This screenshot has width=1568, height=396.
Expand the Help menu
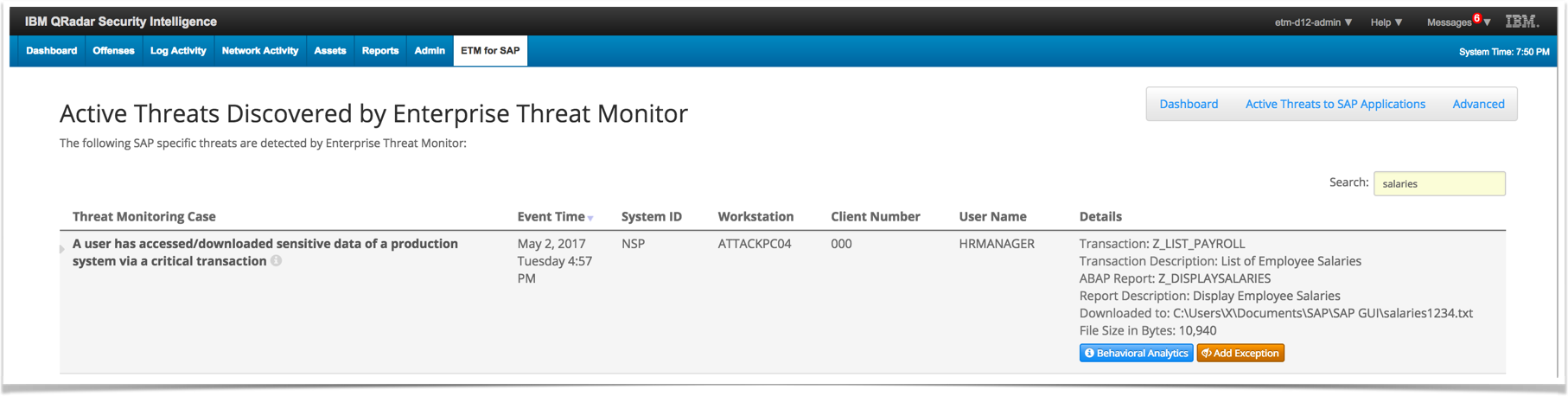1386,22
